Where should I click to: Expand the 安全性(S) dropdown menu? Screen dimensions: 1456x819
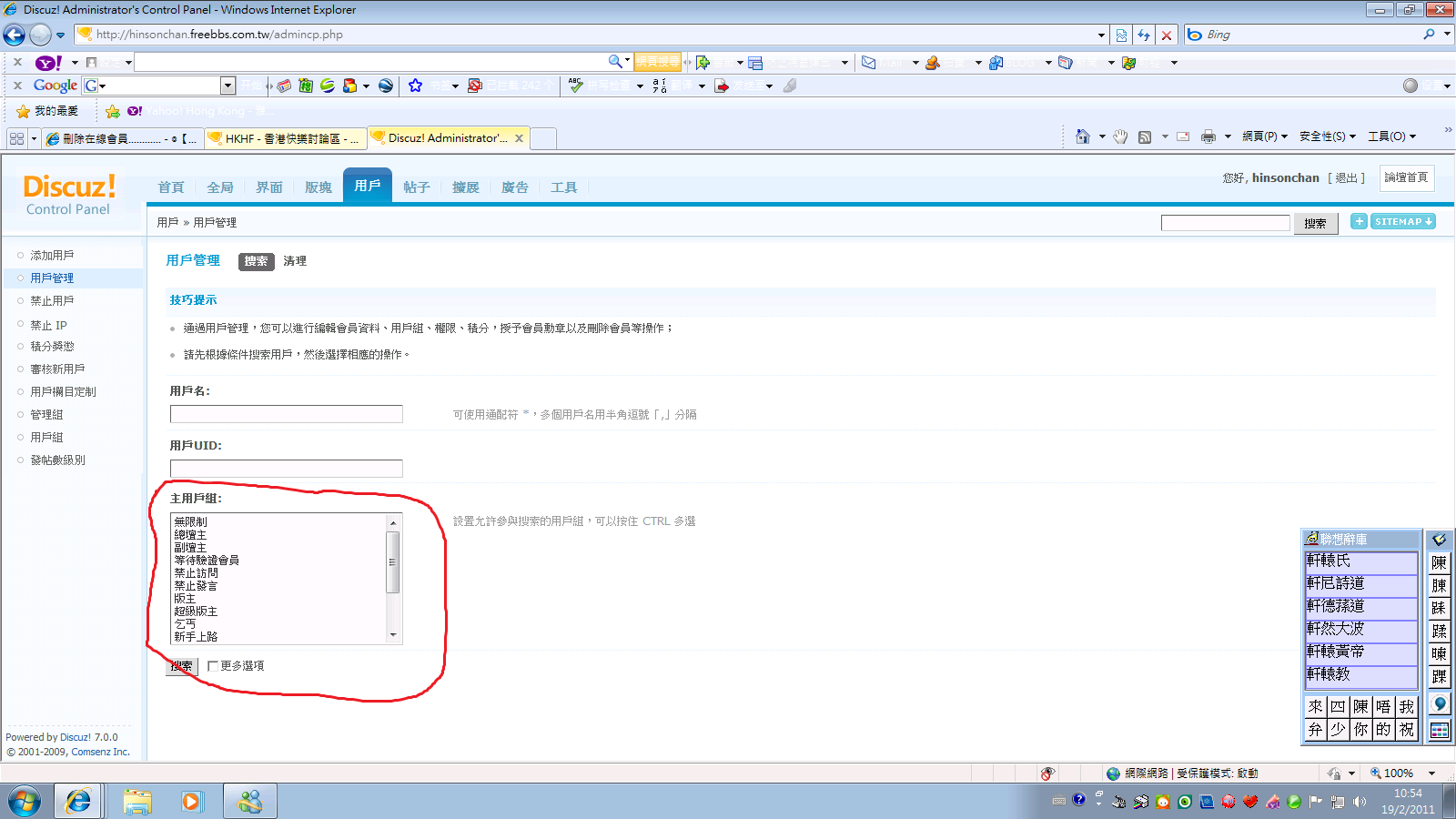coord(1327,136)
